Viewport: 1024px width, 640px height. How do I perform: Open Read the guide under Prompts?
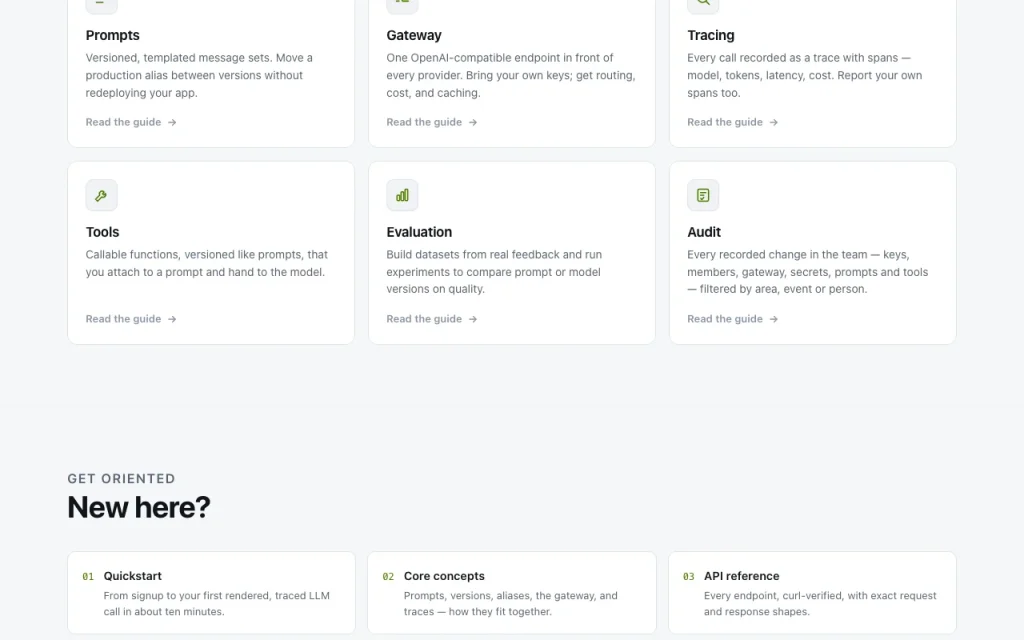131,122
